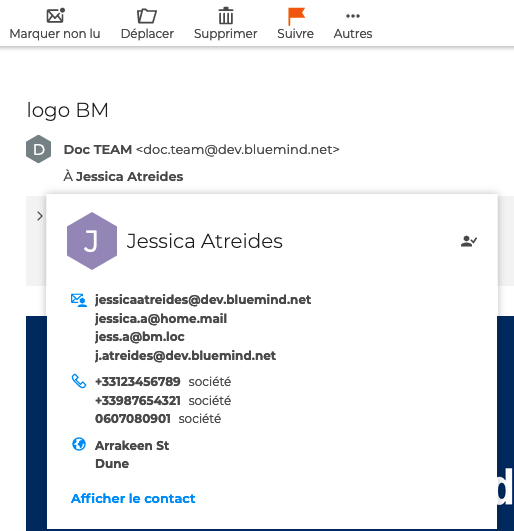This screenshot has width=514, height=531.
Task: Open the Déplacer folder icon
Action: point(147,16)
